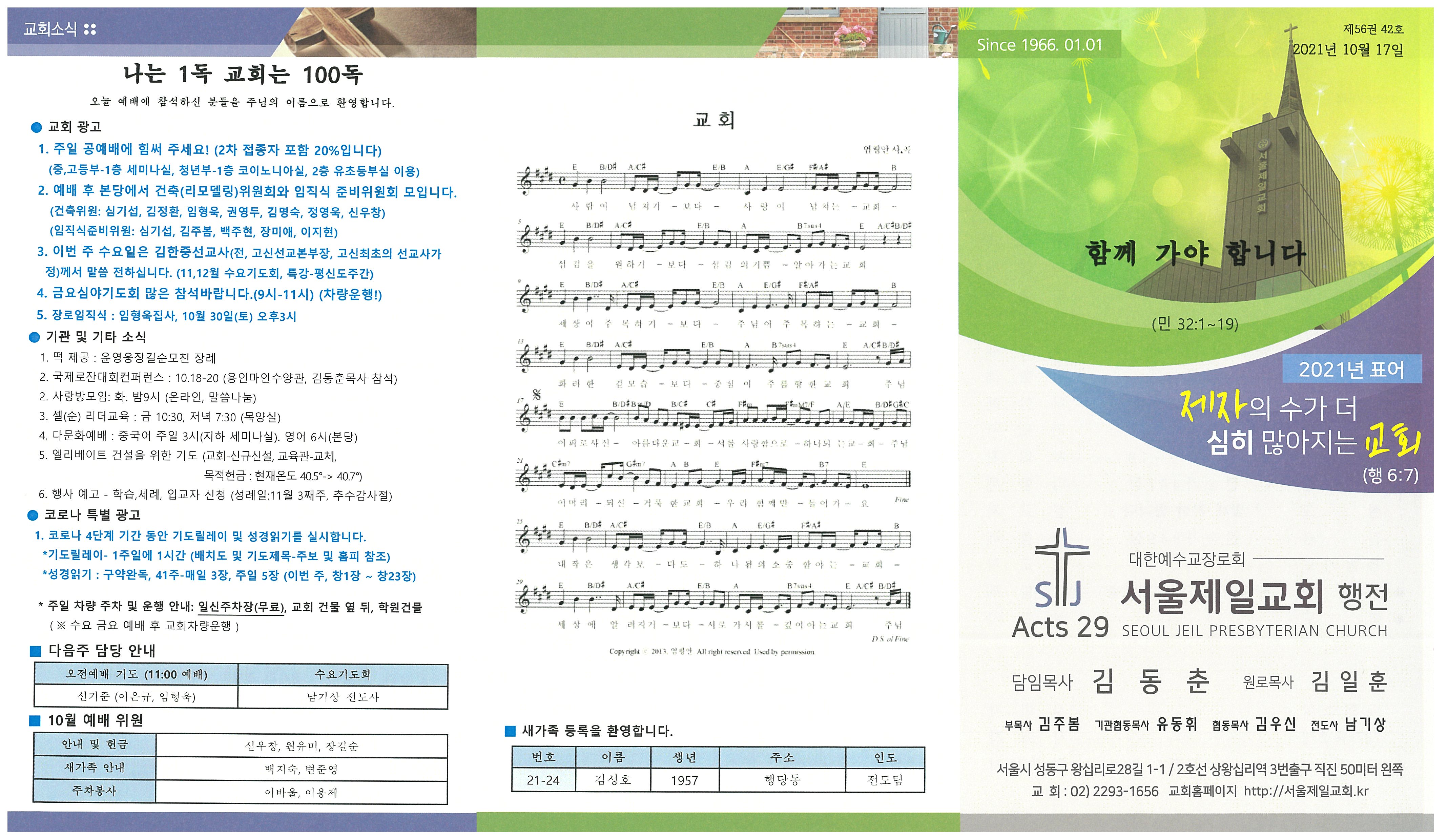Click the line '*기도릴레이- 1주일에 1시간'
The image size is (1448, 840).
pyautogui.click(x=216, y=556)
